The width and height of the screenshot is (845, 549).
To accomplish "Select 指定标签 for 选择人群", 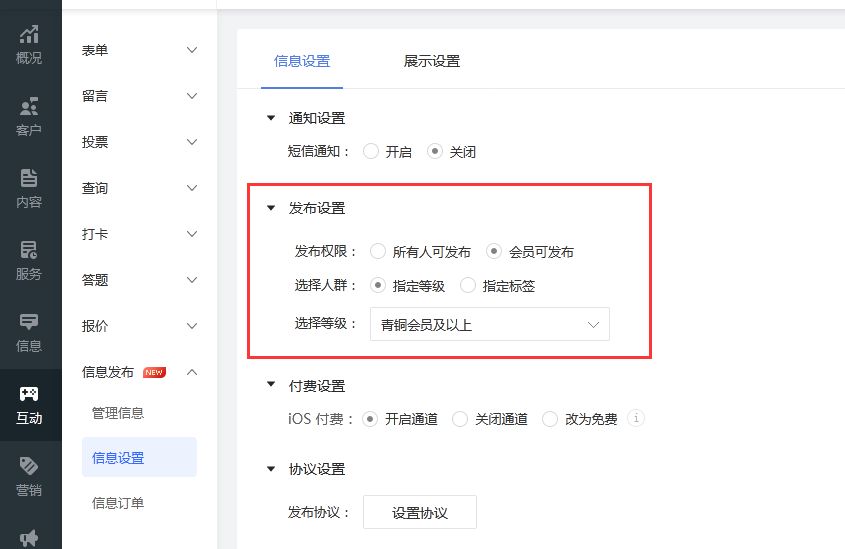I will tap(468, 286).
